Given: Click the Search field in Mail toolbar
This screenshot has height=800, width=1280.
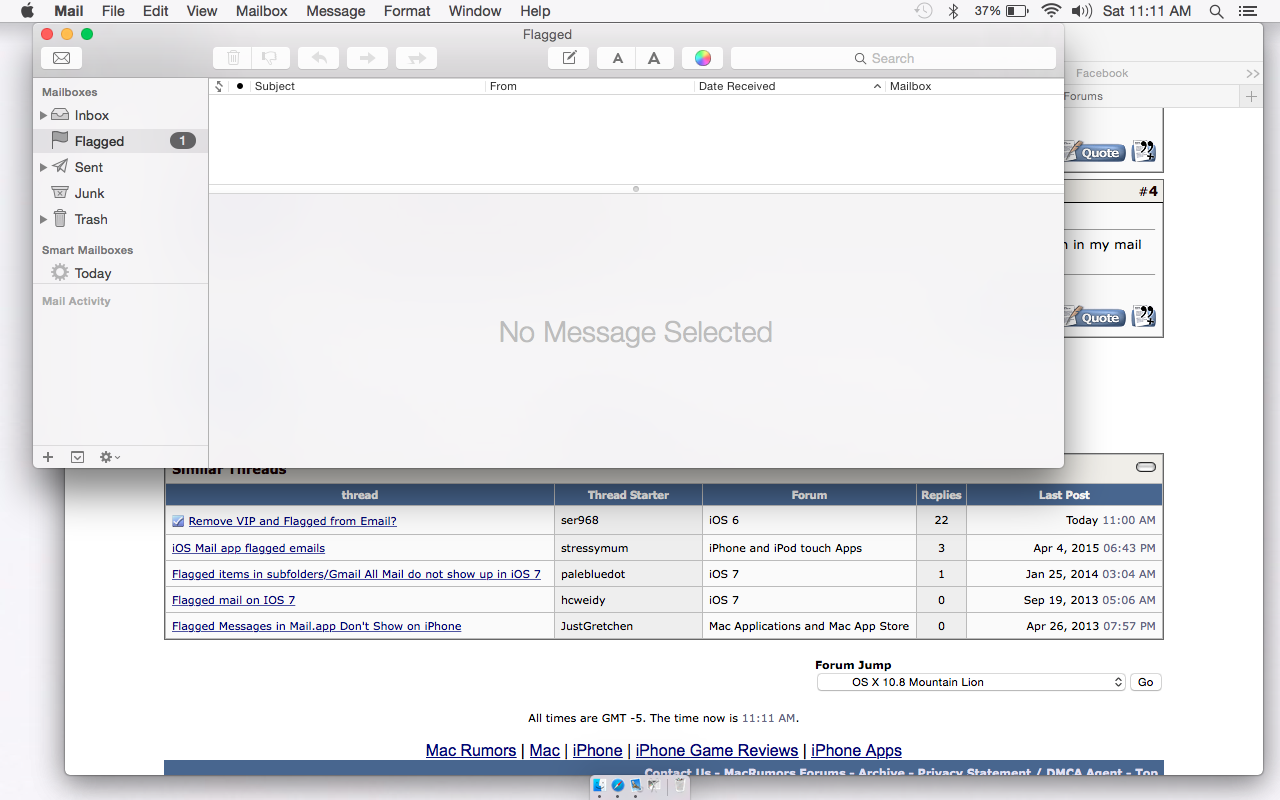Looking at the screenshot, I should tap(893, 58).
